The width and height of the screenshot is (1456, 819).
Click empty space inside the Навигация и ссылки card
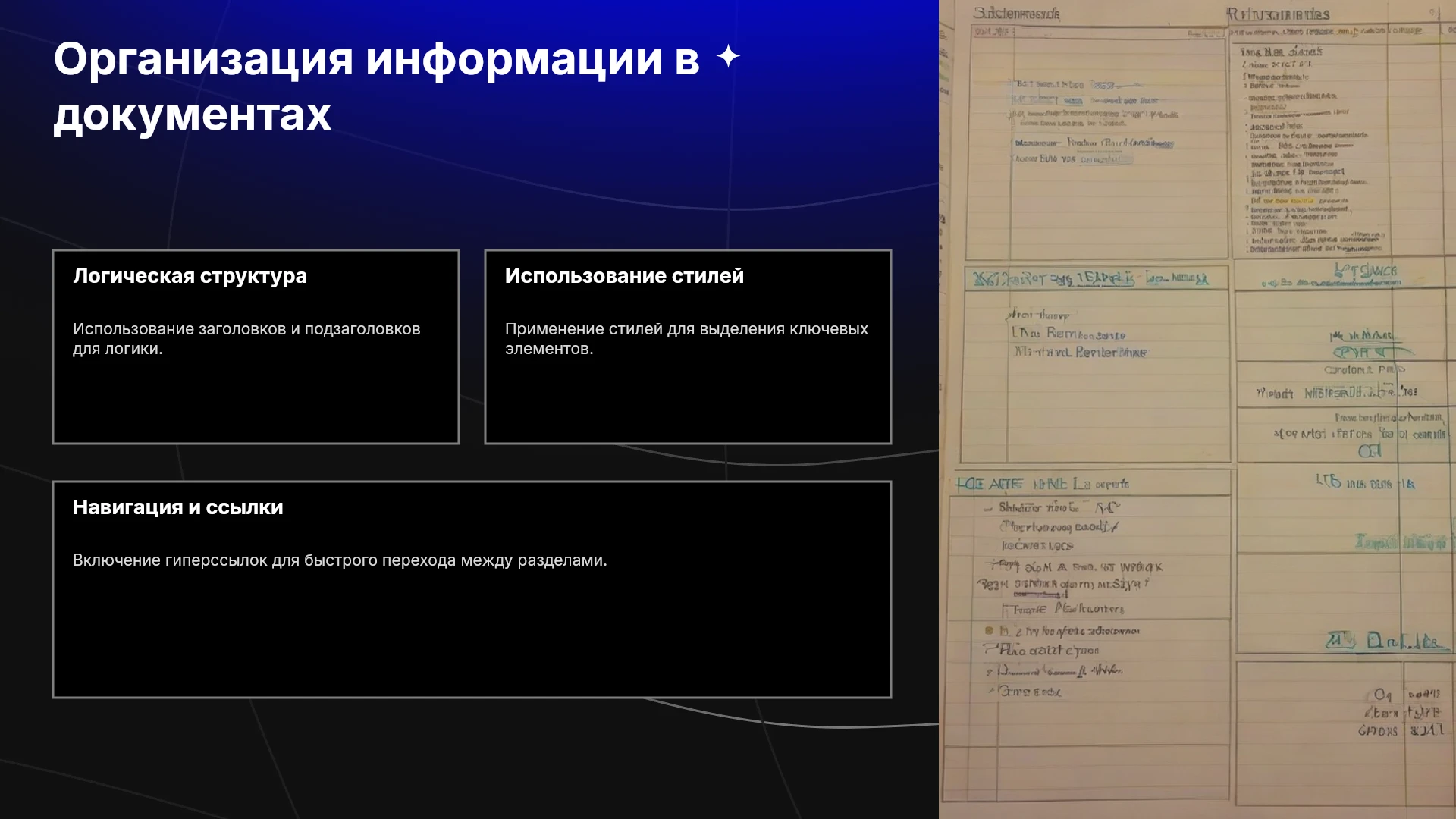click(x=472, y=637)
